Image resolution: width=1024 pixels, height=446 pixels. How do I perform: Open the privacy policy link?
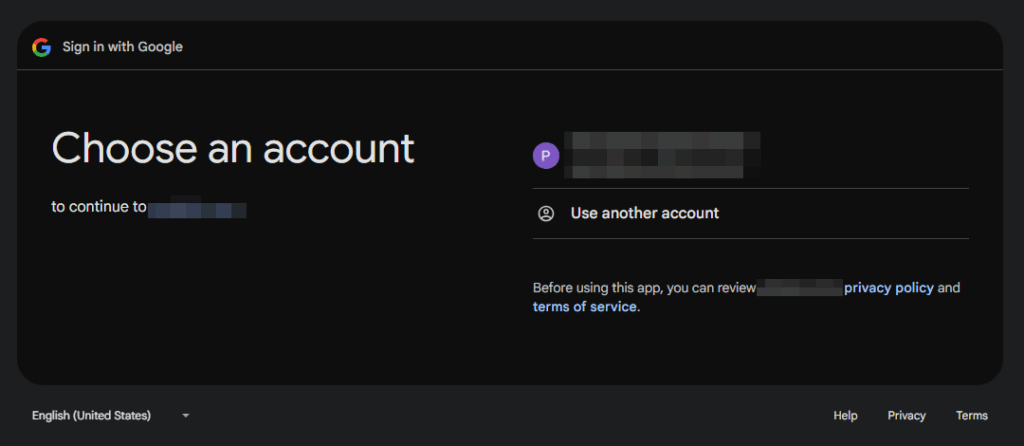pos(888,288)
